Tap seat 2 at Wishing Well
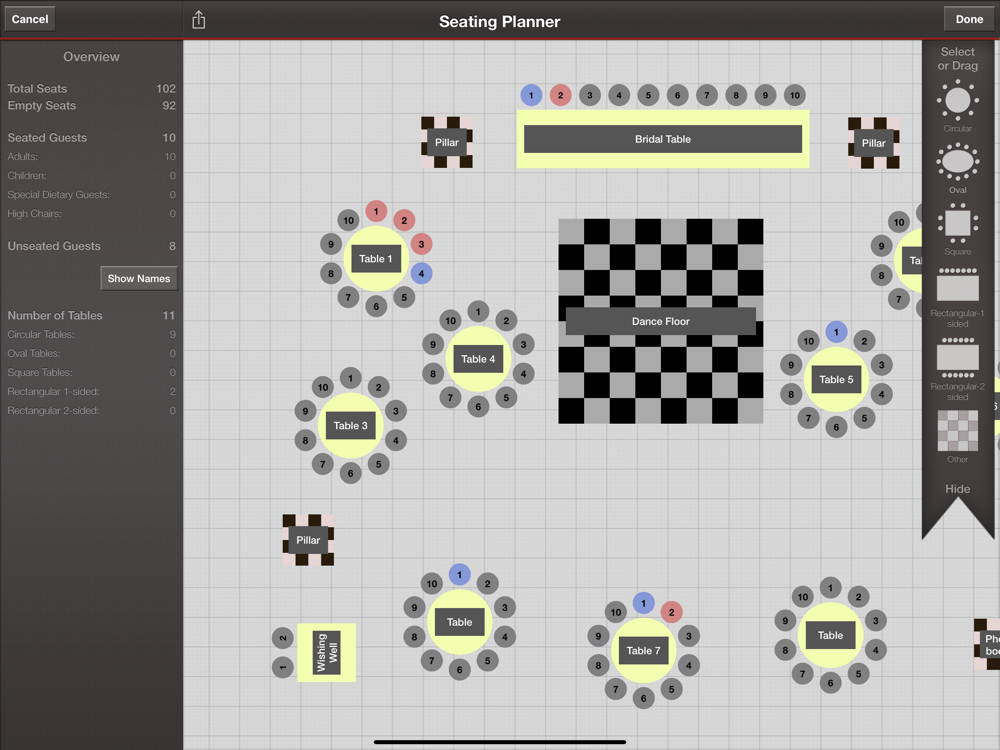 tap(283, 638)
